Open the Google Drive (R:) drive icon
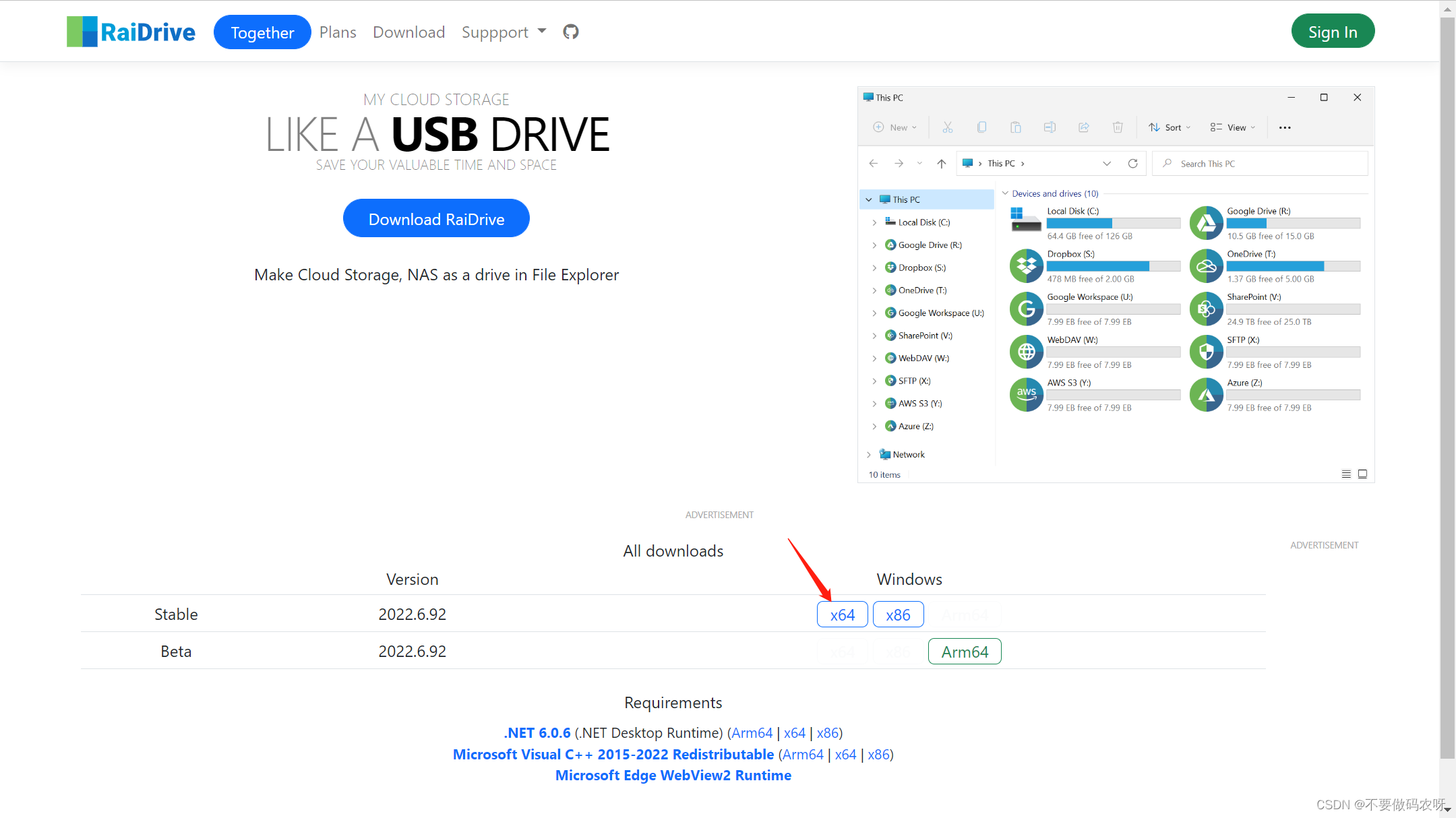 click(1206, 222)
